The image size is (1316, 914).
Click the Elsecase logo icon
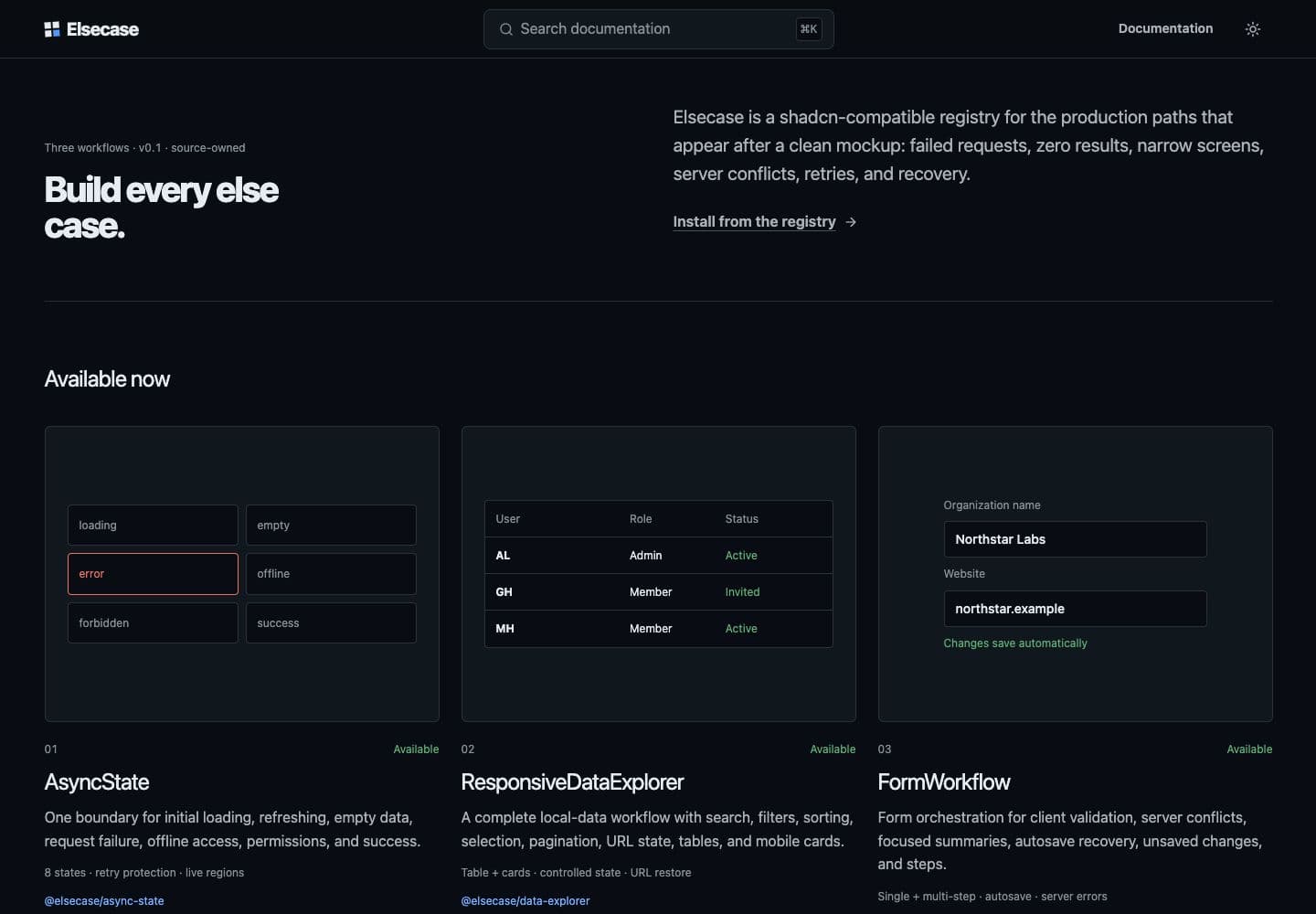click(x=52, y=29)
